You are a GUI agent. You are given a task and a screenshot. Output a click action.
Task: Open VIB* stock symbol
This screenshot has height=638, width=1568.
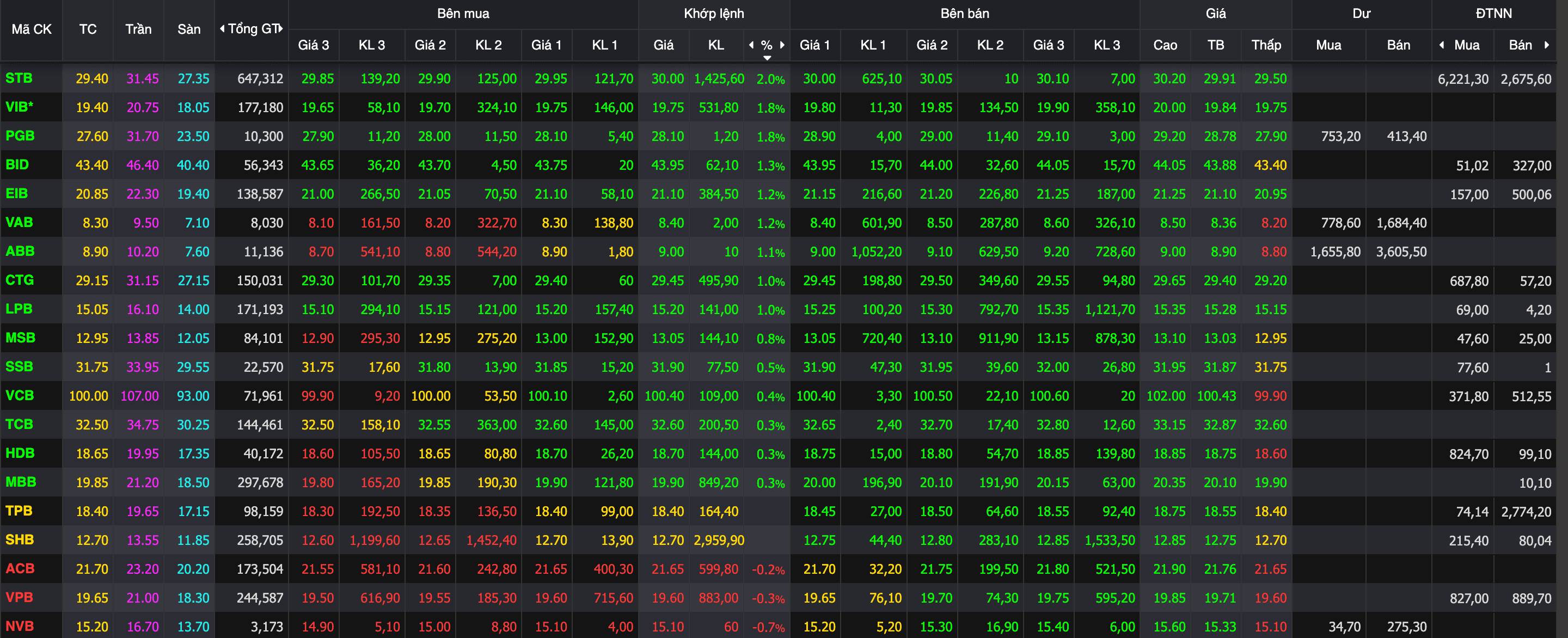pos(20,107)
